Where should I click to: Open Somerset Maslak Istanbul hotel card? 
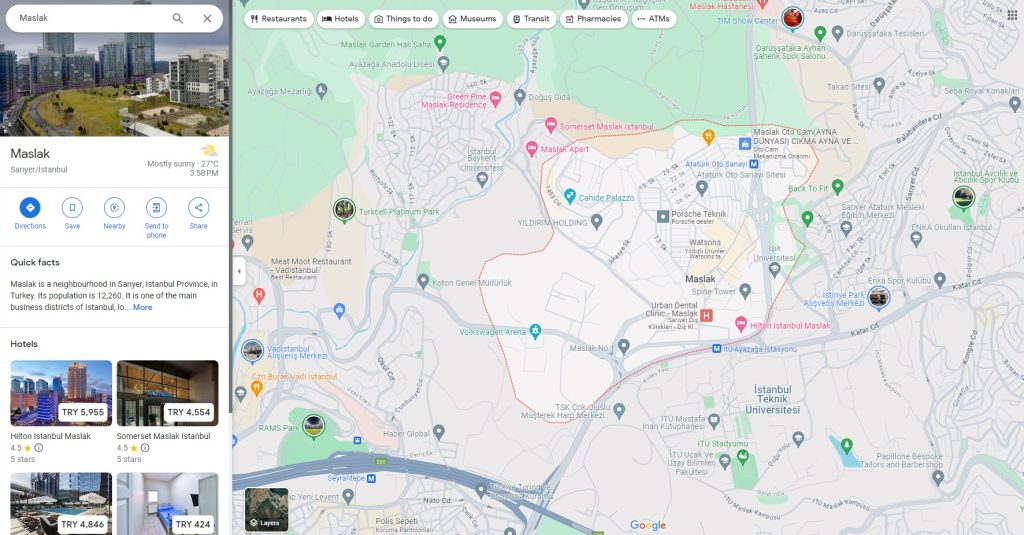pos(168,410)
